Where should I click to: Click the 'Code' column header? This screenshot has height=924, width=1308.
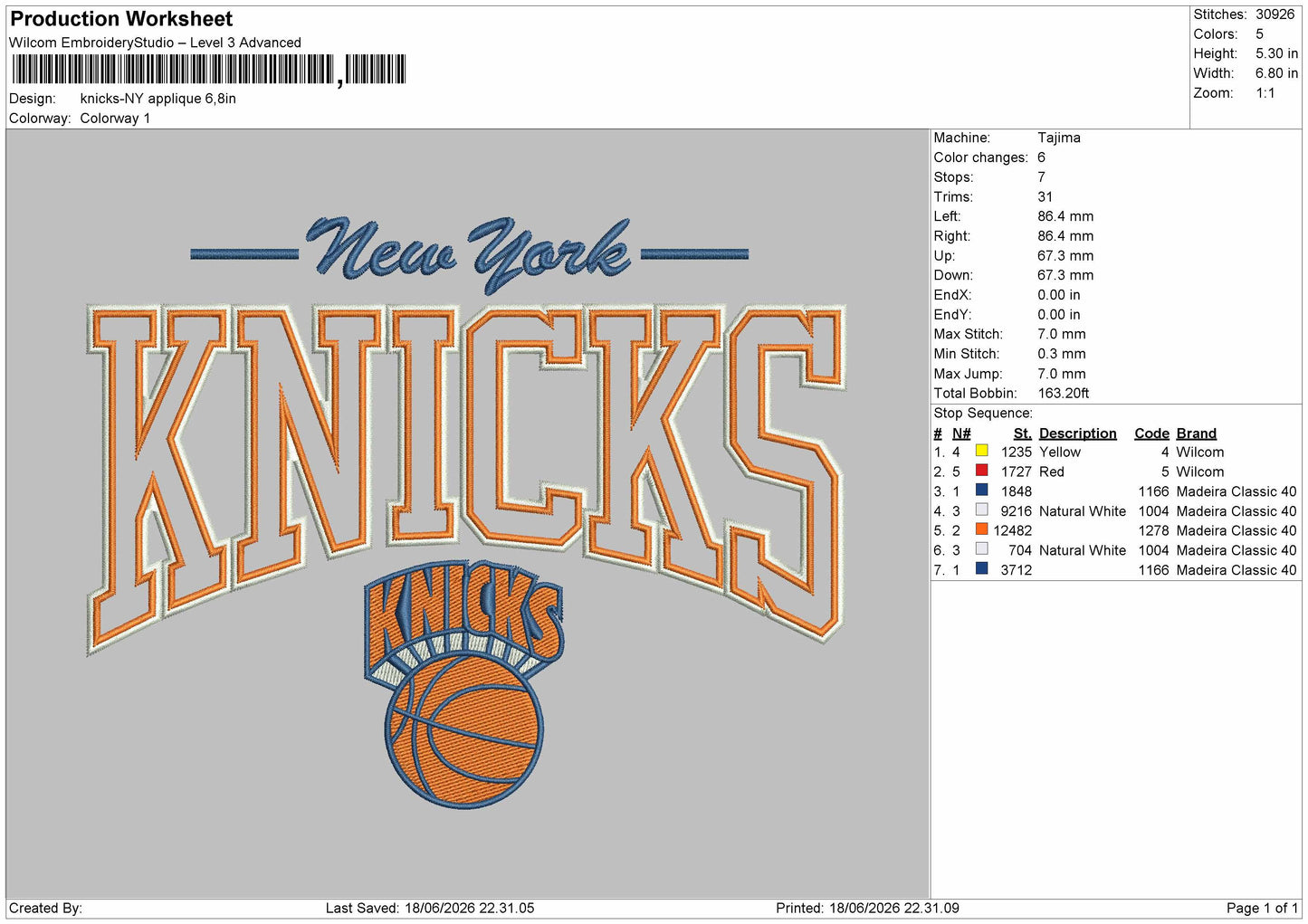point(1151,433)
